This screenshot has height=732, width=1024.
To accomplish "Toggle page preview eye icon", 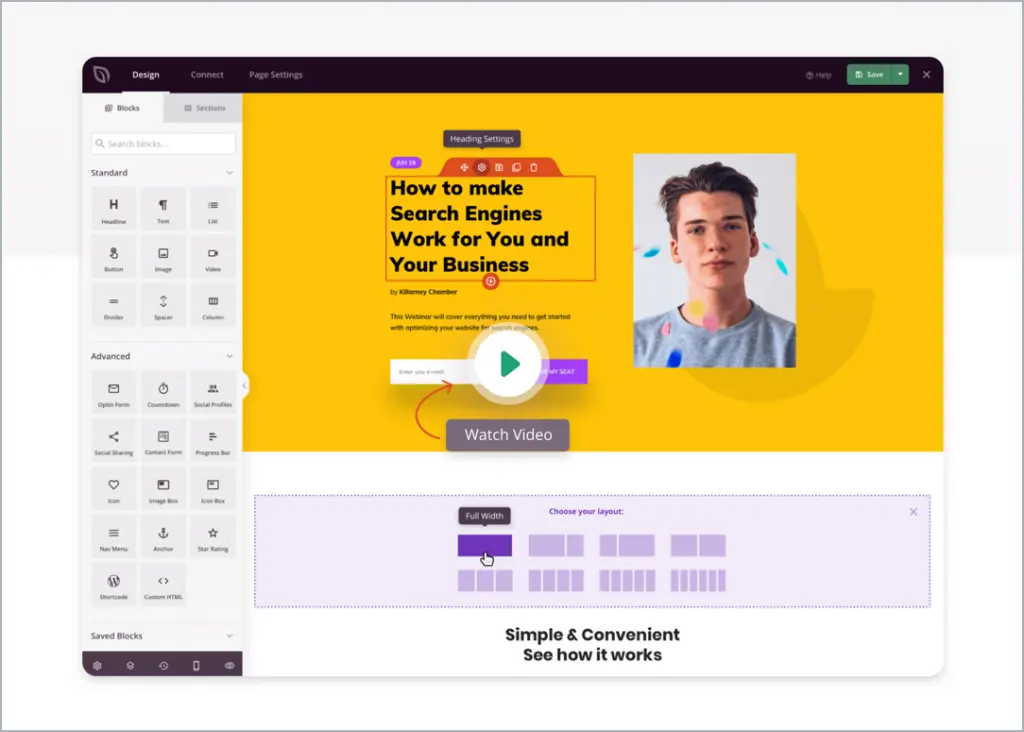I will click(229, 665).
